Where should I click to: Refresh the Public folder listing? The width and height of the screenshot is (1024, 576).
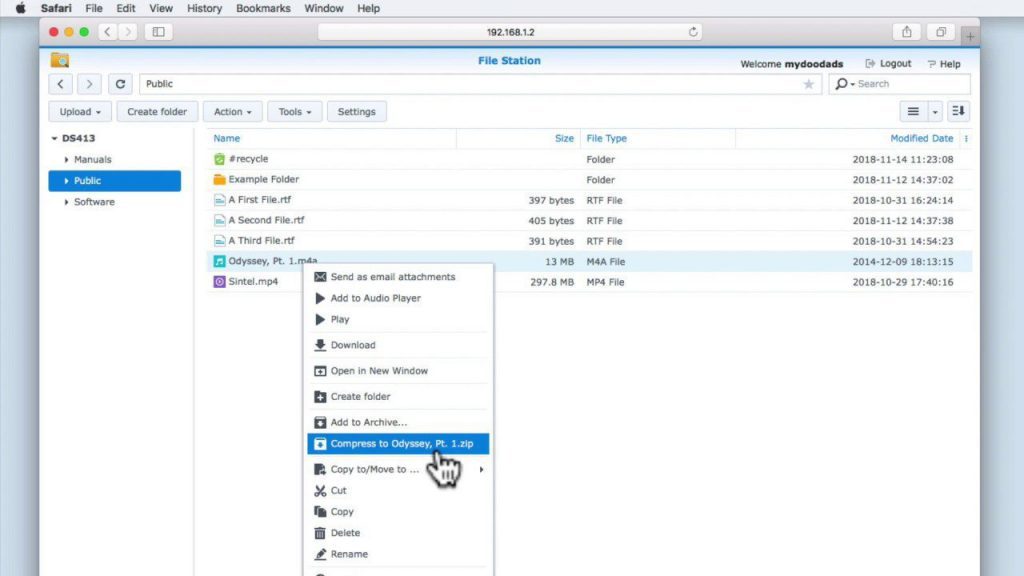(x=120, y=84)
